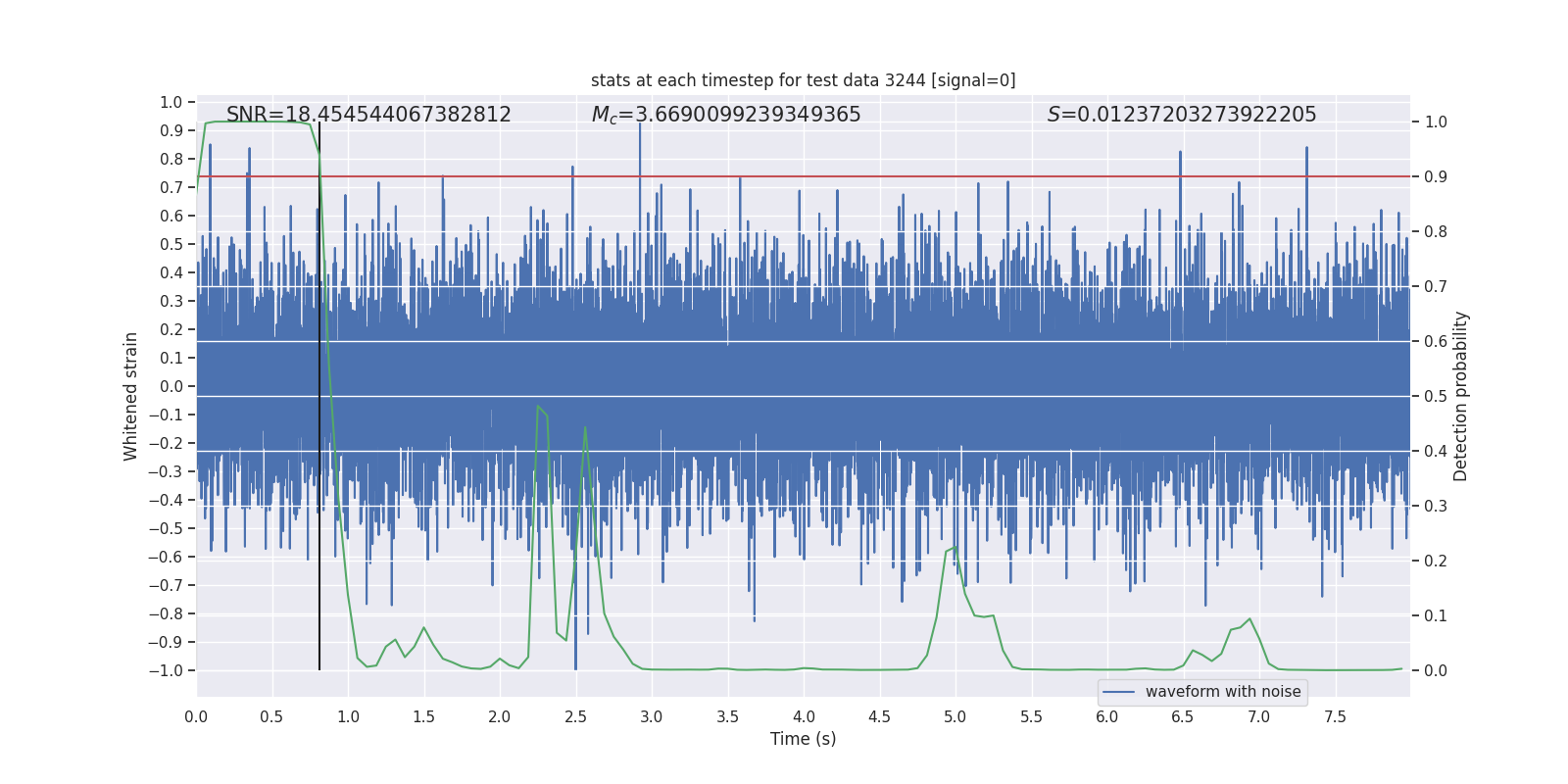This screenshot has height=784, width=1568.
Task: Click the 2.5 tick on time axis
Action: coord(575,716)
